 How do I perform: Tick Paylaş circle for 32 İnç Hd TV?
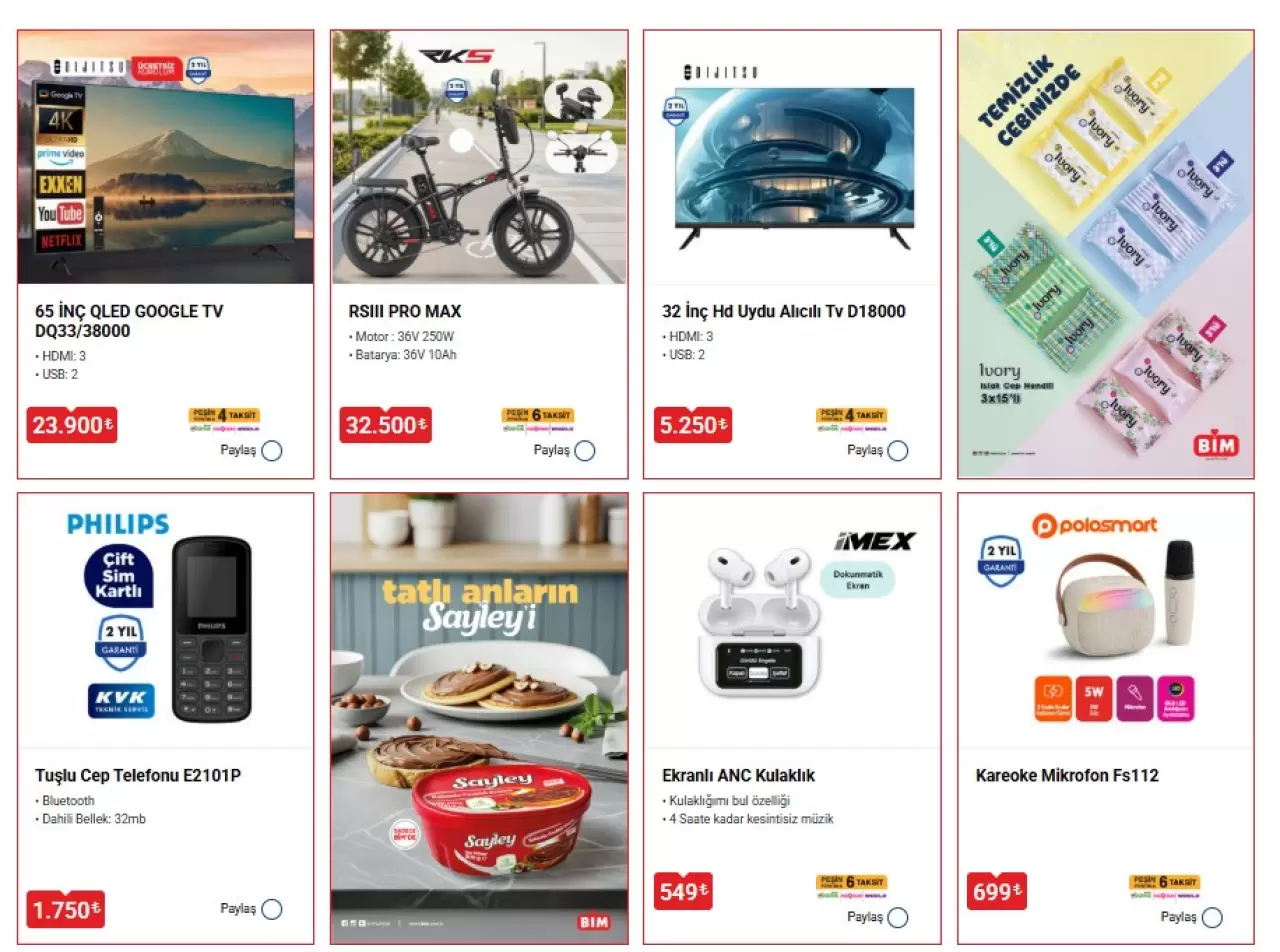click(x=898, y=451)
